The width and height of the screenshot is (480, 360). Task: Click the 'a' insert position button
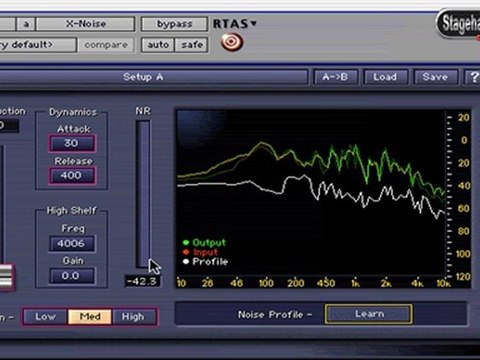point(26,24)
